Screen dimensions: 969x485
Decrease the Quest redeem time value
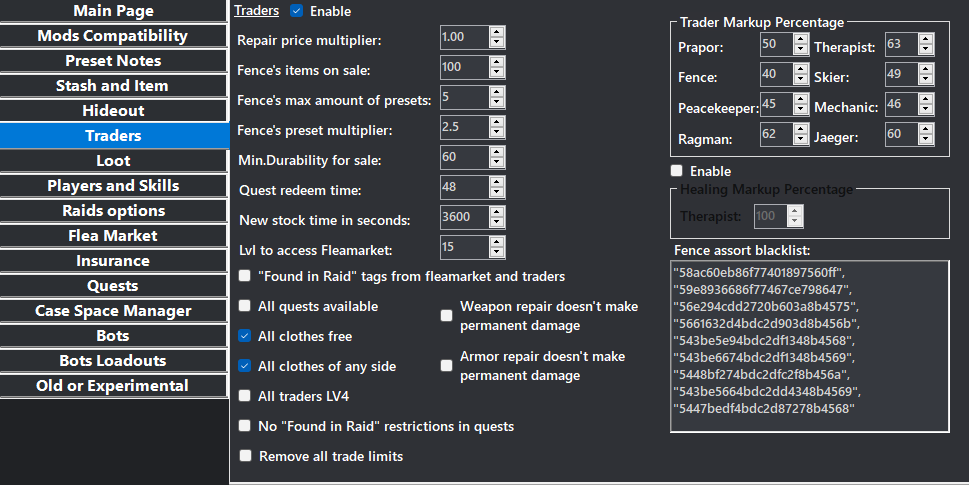[497, 193]
